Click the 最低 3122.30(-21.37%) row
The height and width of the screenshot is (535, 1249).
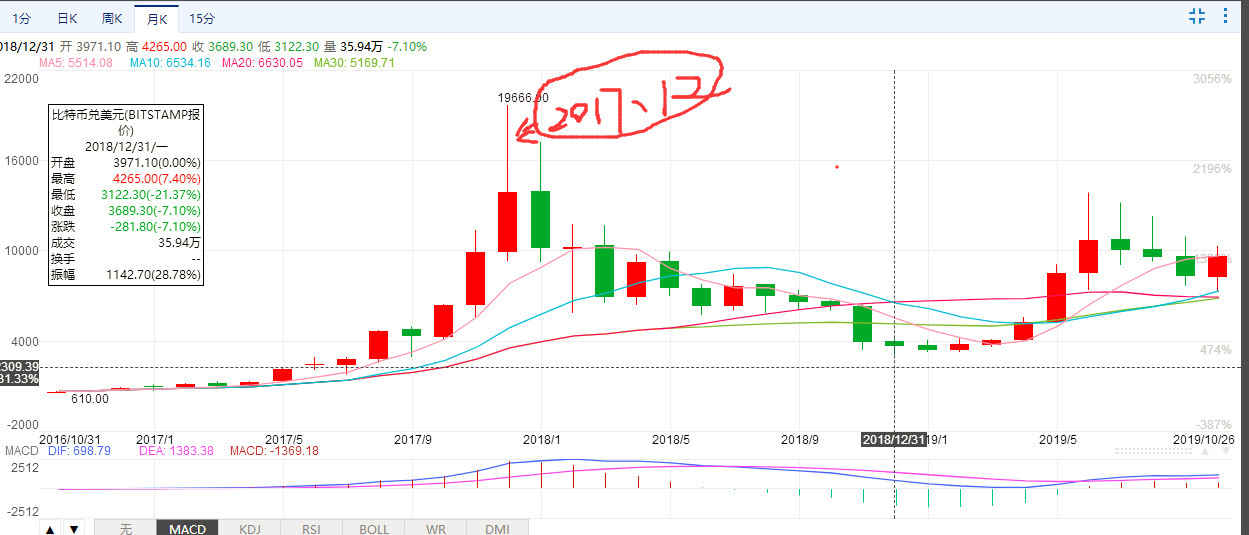point(126,194)
